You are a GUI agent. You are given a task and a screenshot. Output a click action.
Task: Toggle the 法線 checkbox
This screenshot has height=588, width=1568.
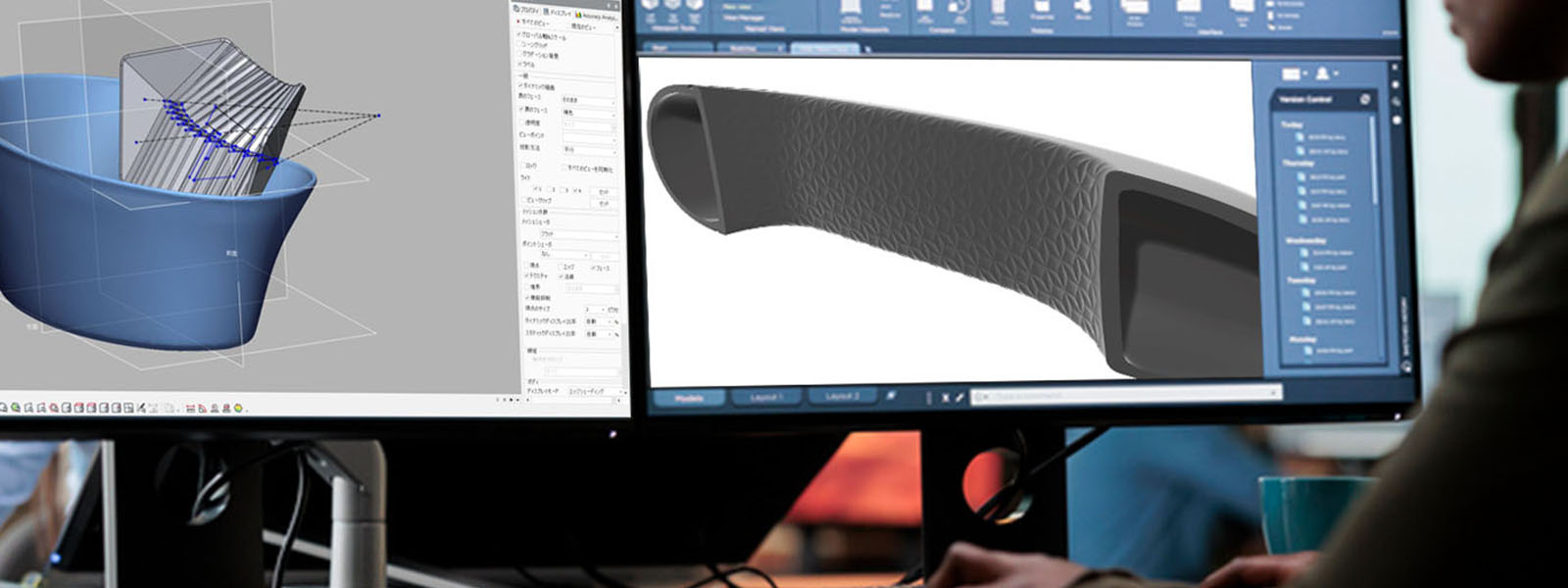(561, 276)
